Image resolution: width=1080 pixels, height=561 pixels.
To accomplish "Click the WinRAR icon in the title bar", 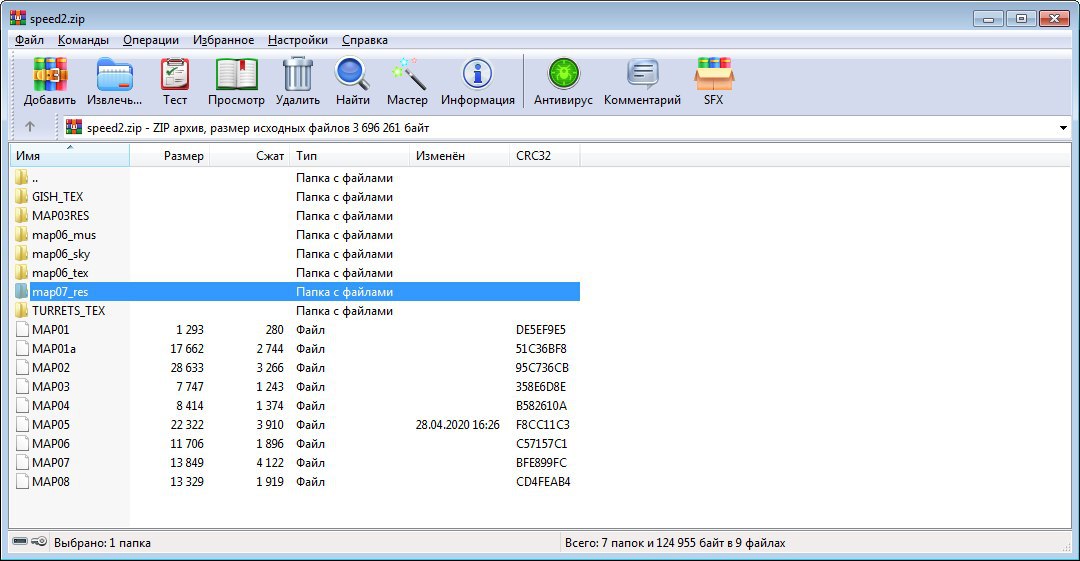I will click(17, 19).
